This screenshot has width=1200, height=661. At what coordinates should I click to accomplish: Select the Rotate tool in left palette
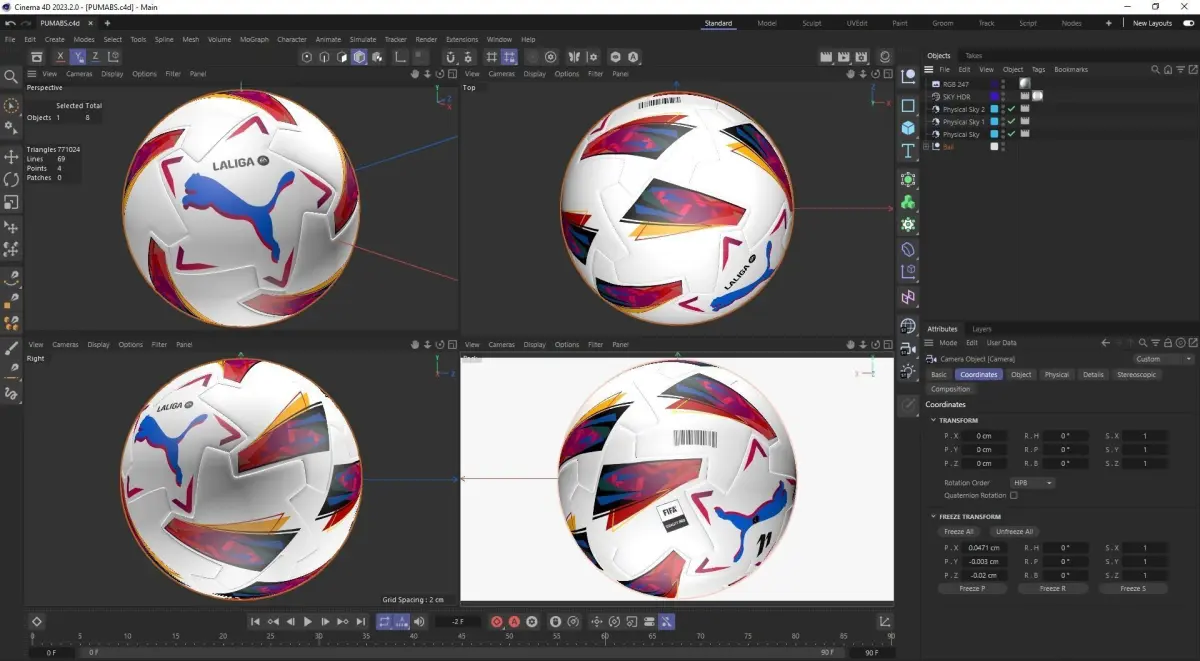coord(11,180)
